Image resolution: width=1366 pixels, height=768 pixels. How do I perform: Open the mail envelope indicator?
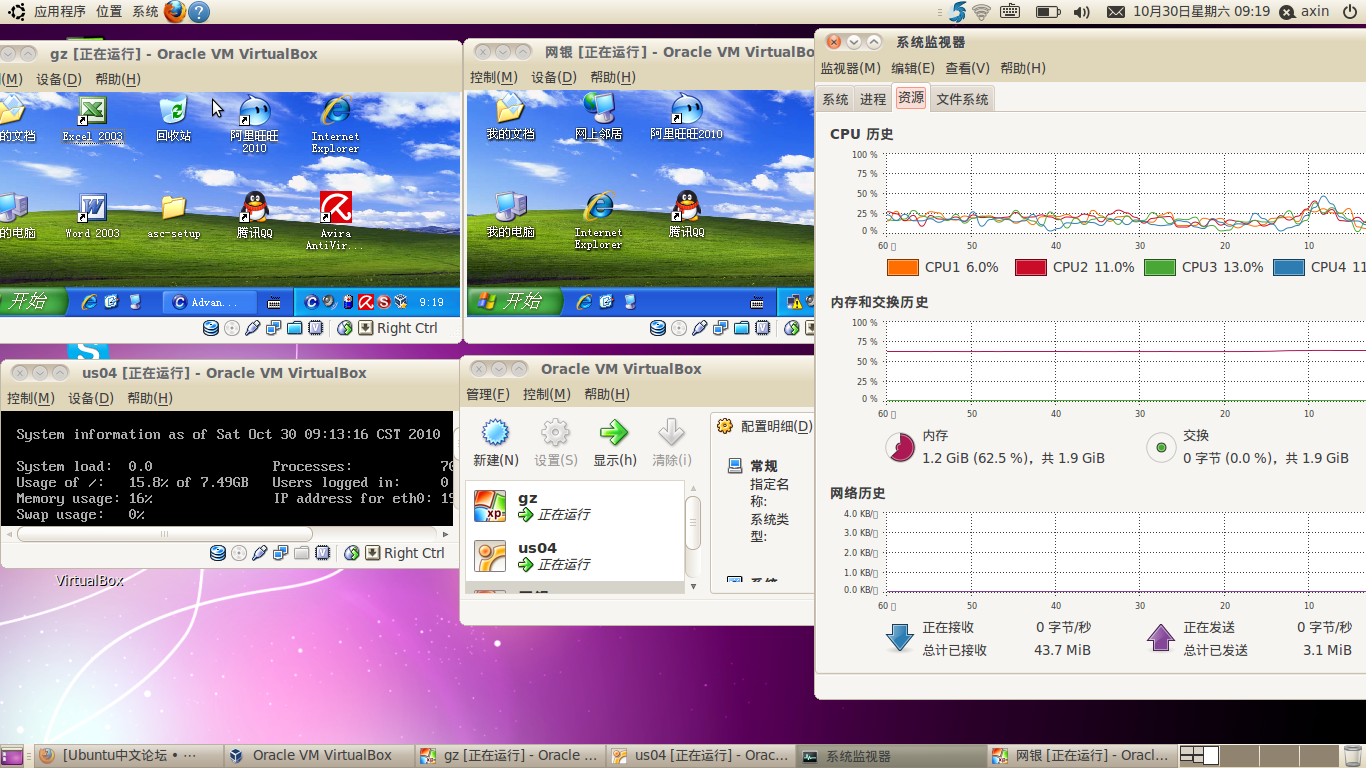[x=1116, y=12]
